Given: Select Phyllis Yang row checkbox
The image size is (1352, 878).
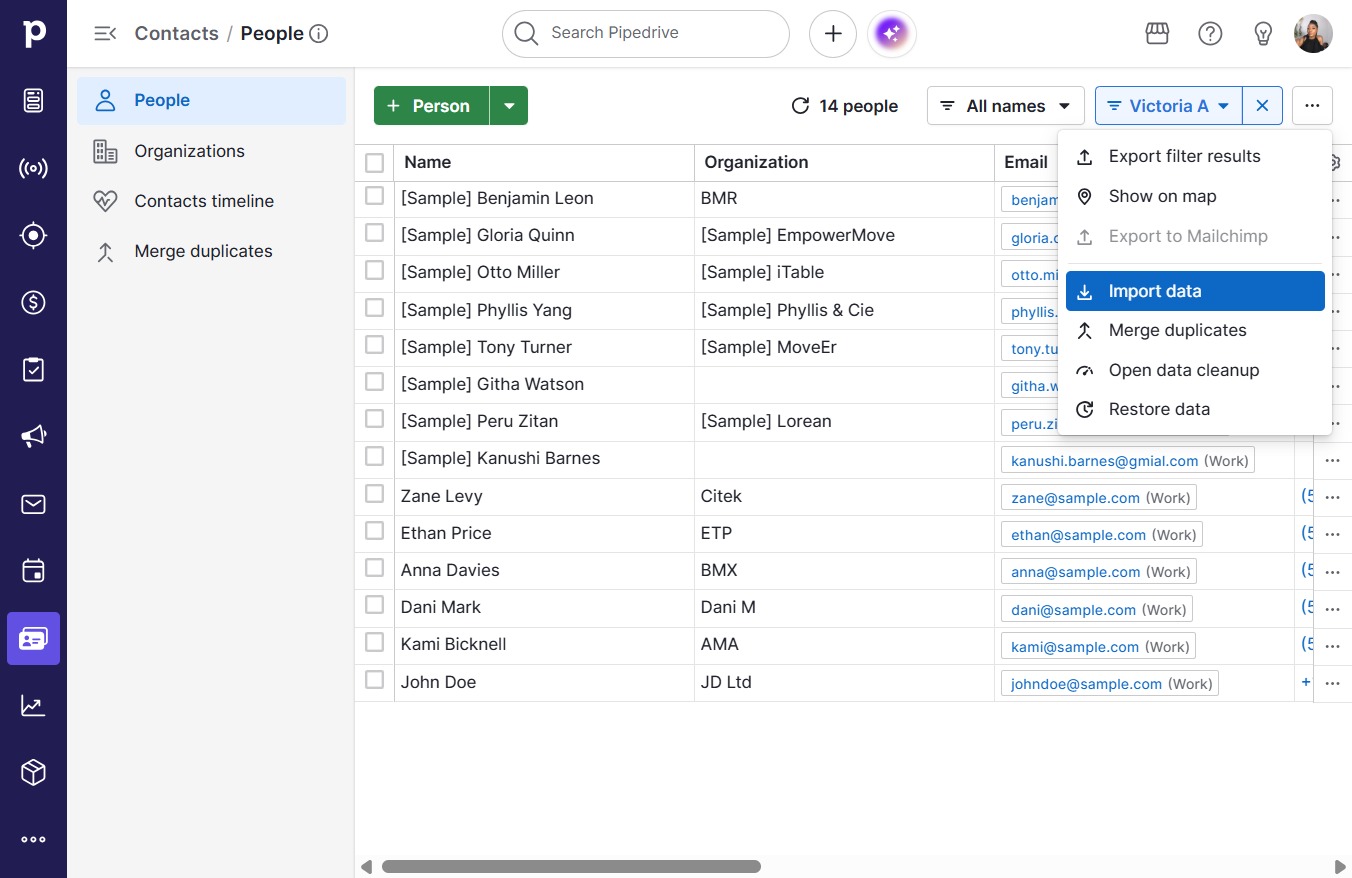Looking at the screenshot, I should (374, 307).
